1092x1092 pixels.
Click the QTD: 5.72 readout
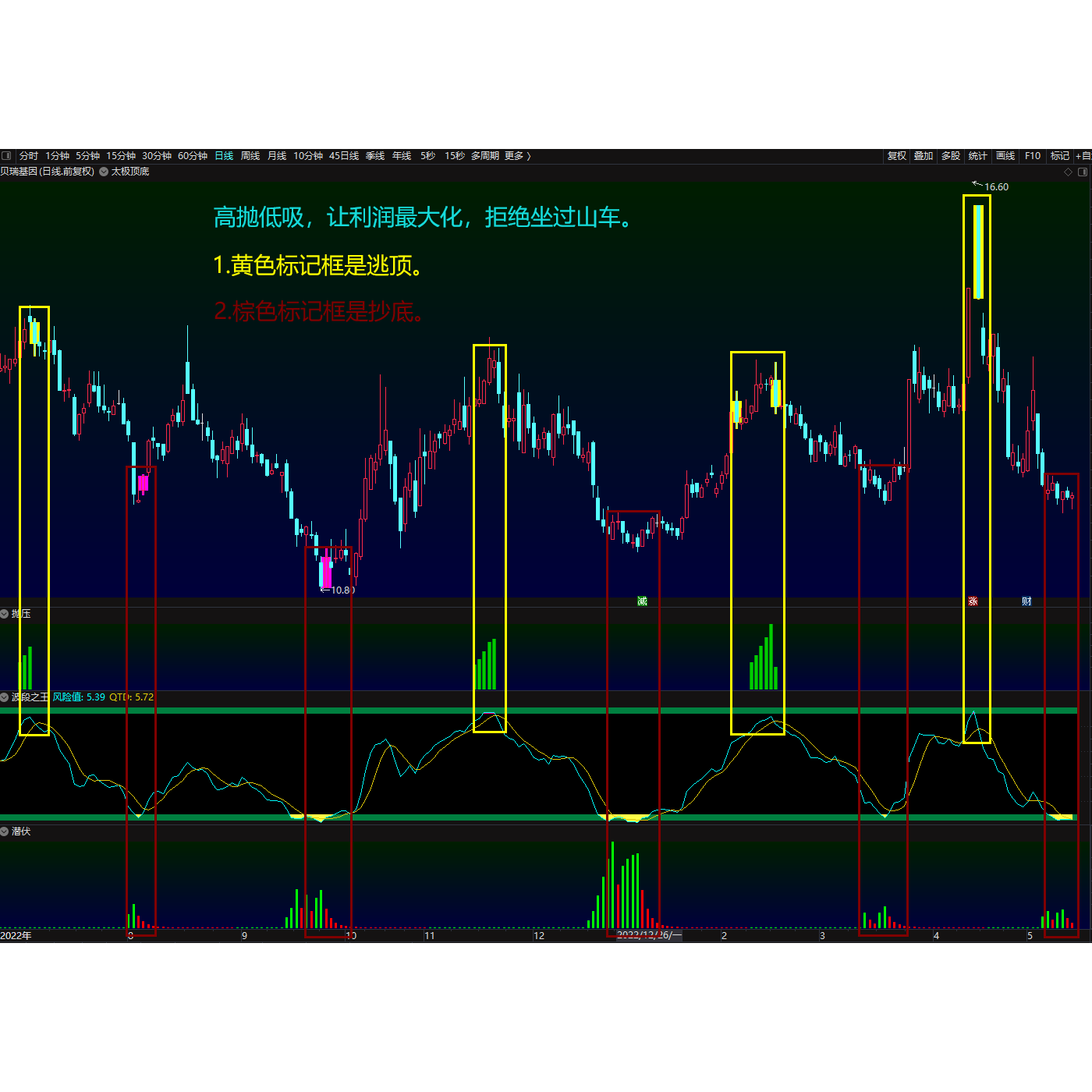pyautogui.click(x=131, y=697)
